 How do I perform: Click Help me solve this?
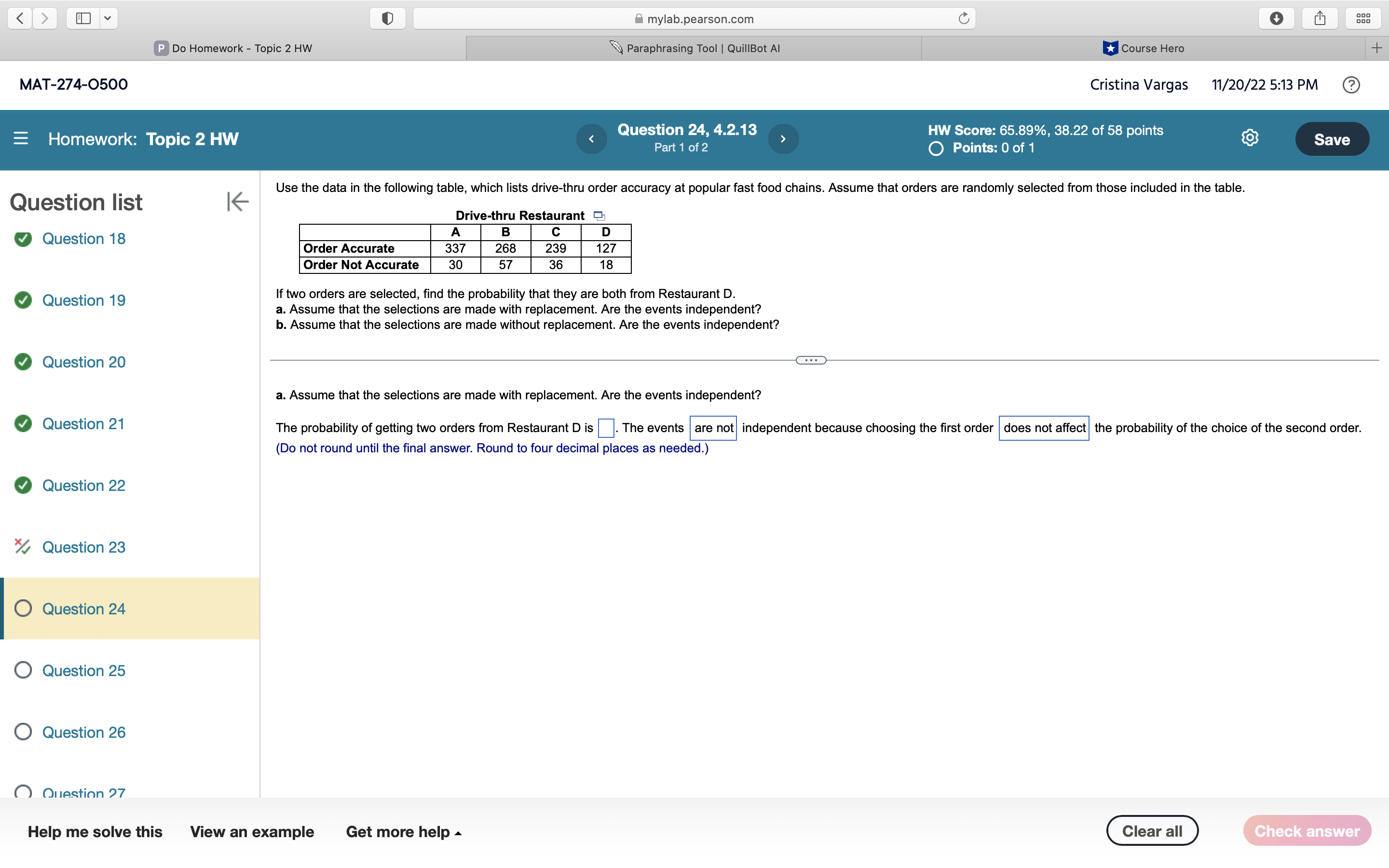point(95,831)
